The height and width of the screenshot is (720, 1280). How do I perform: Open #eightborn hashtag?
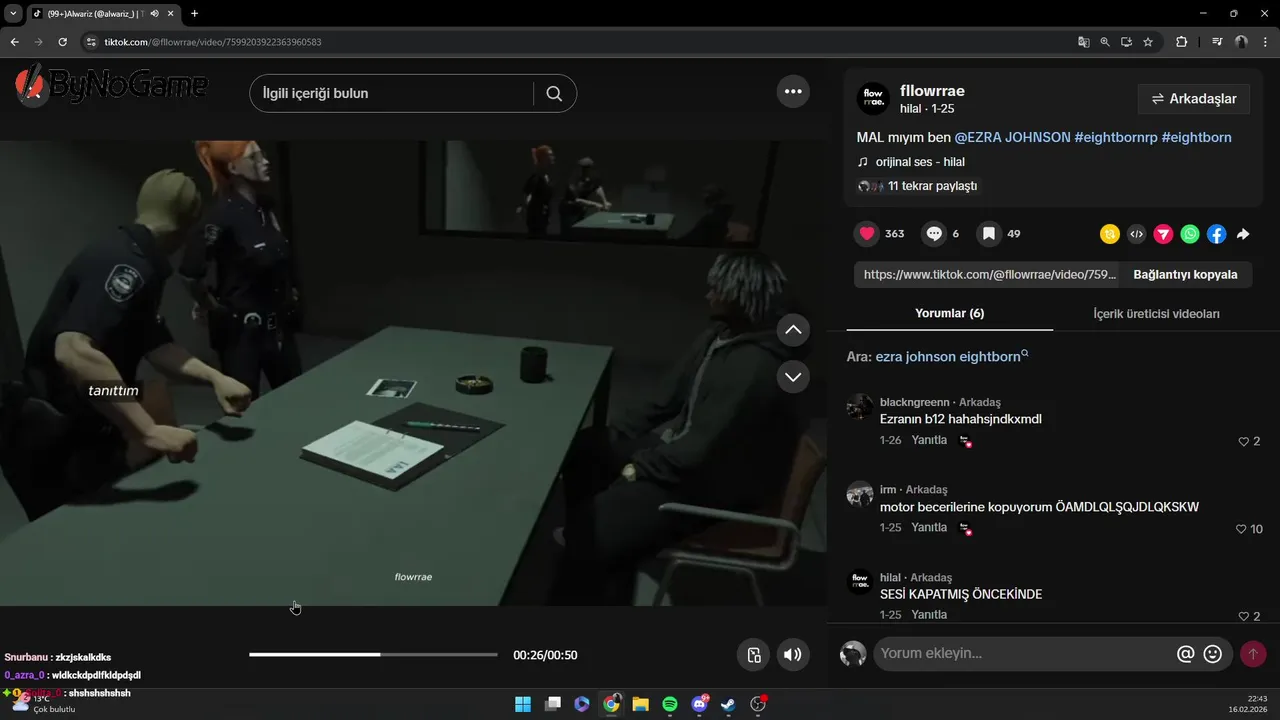(1197, 137)
